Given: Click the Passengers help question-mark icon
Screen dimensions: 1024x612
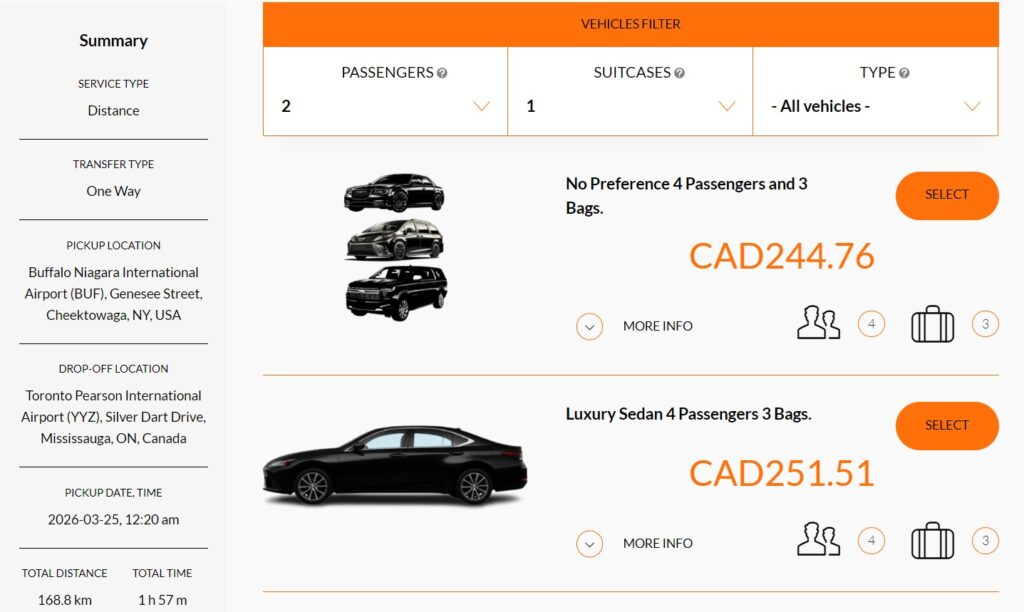Looking at the screenshot, I should coord(442,73).
